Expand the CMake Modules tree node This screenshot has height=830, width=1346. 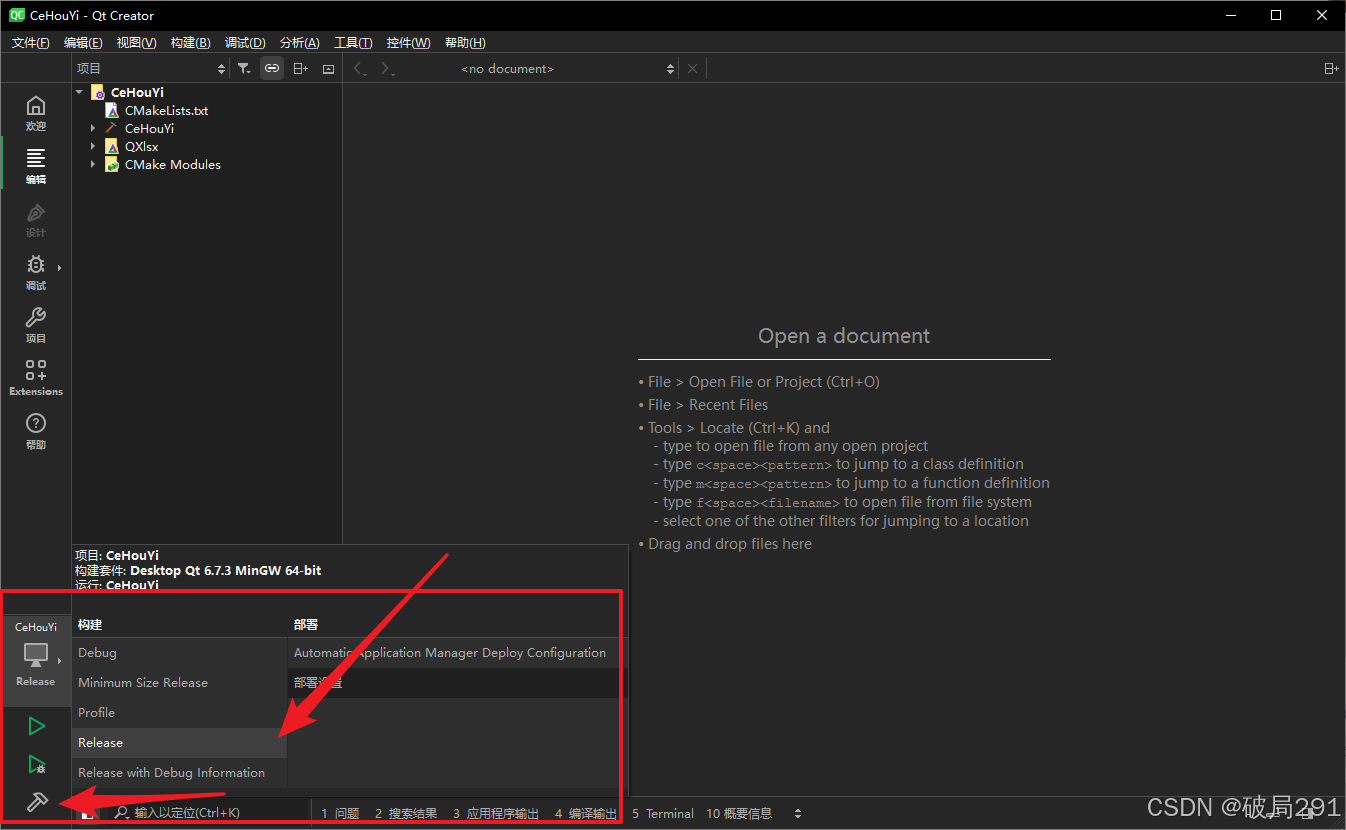click(94, 164)
